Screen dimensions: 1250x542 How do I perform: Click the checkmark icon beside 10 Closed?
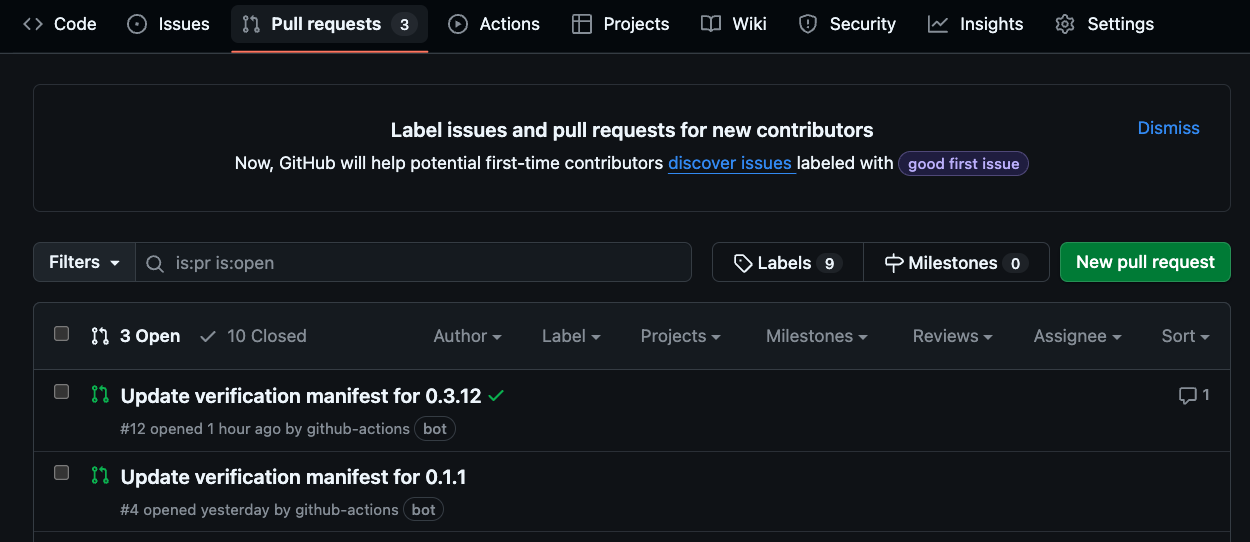[208, 336]
